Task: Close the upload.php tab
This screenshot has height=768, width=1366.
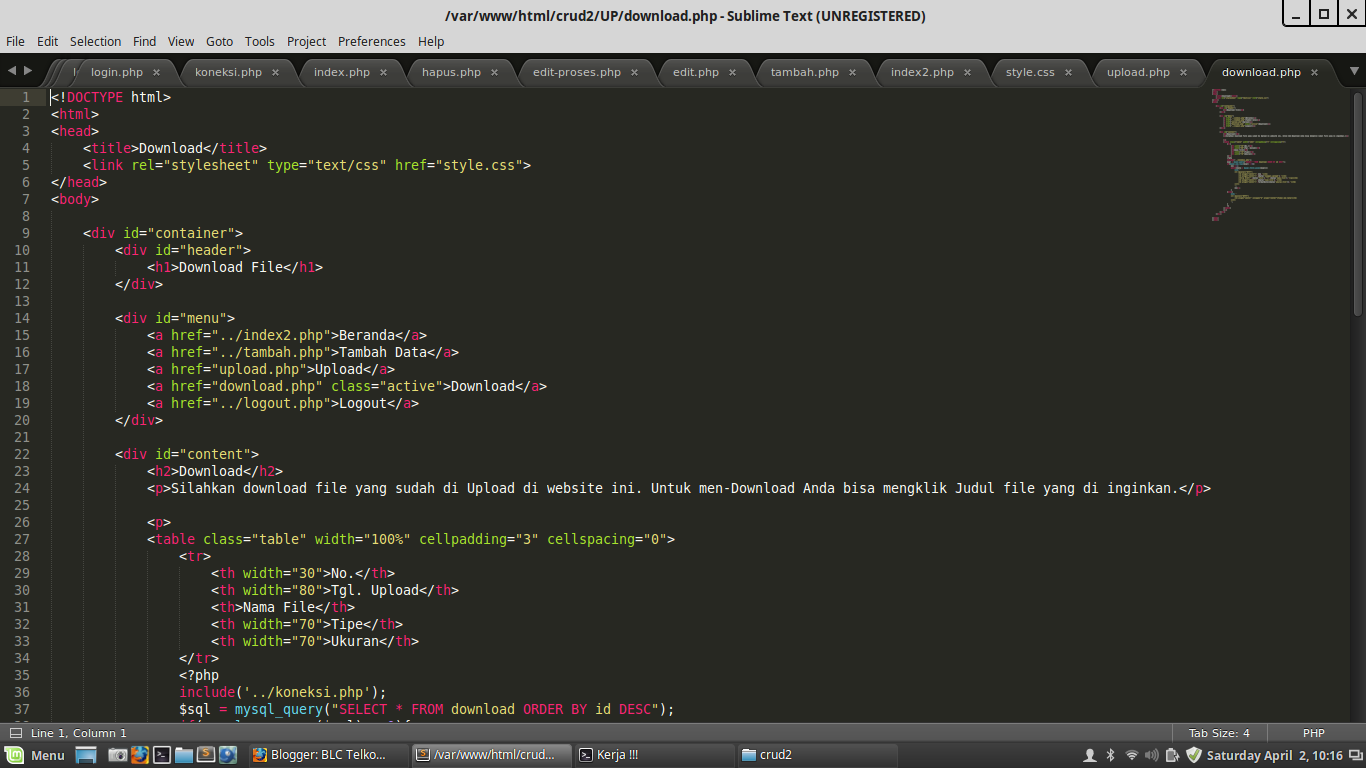Action: [x=1183, y=72]
